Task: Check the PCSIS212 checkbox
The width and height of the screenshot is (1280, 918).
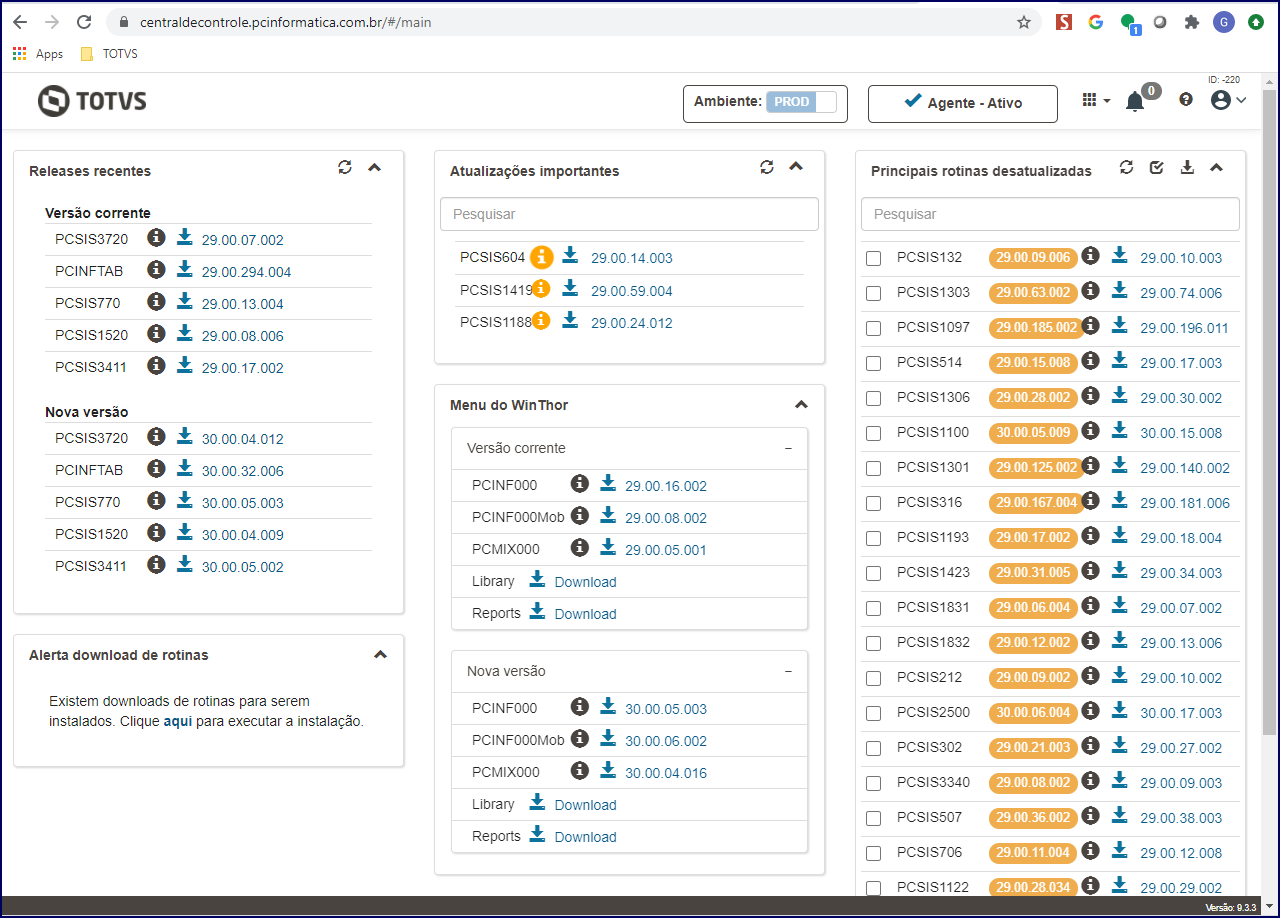Action: 874,679
